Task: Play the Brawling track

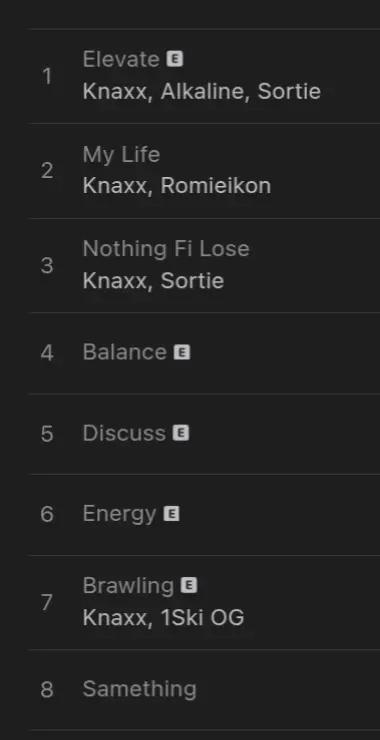Action: 128,586
